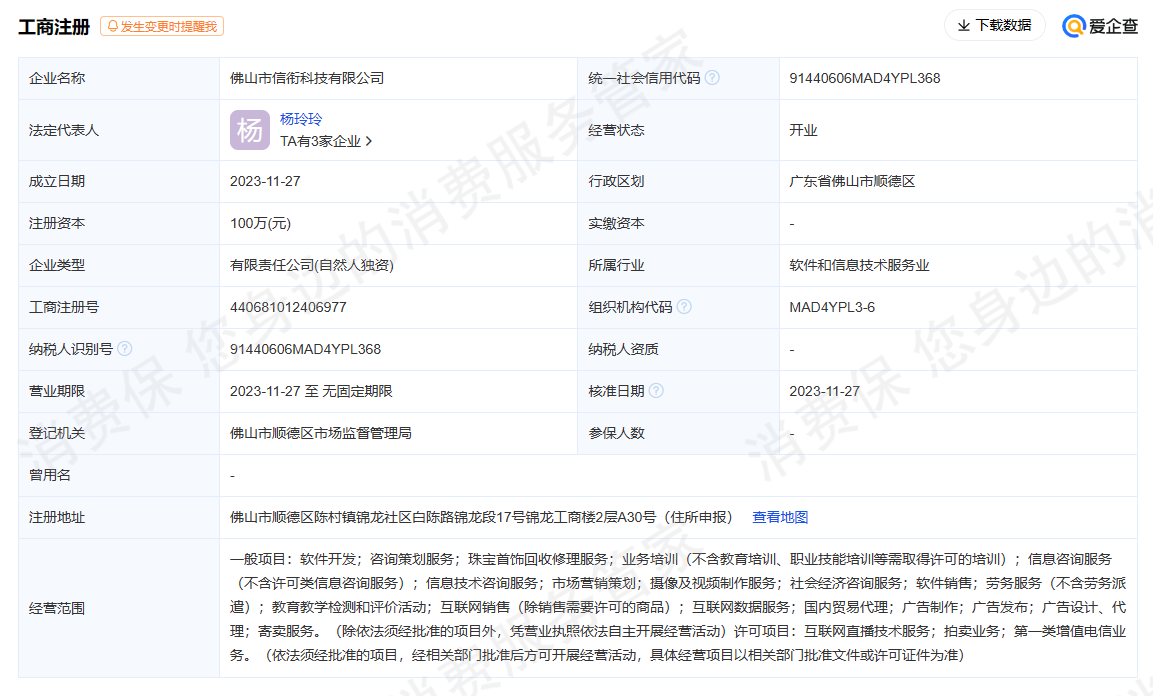
Task: Click the 杨 avatar thumbnail
Action: click(x=249, y=130)
